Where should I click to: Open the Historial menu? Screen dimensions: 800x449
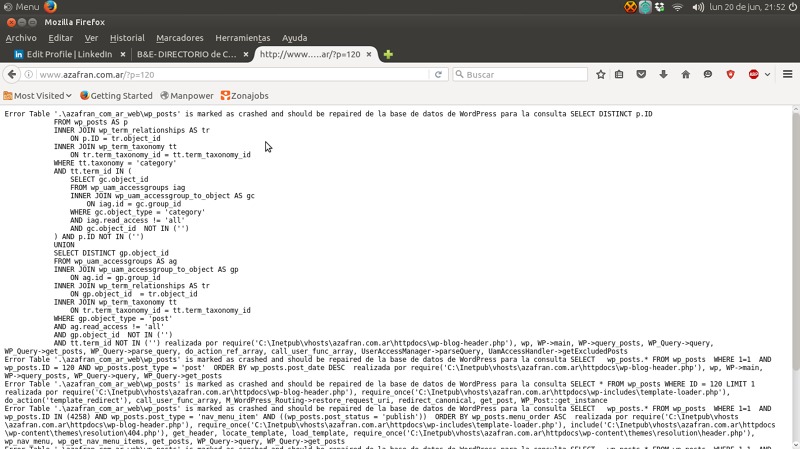click(127, 38)
